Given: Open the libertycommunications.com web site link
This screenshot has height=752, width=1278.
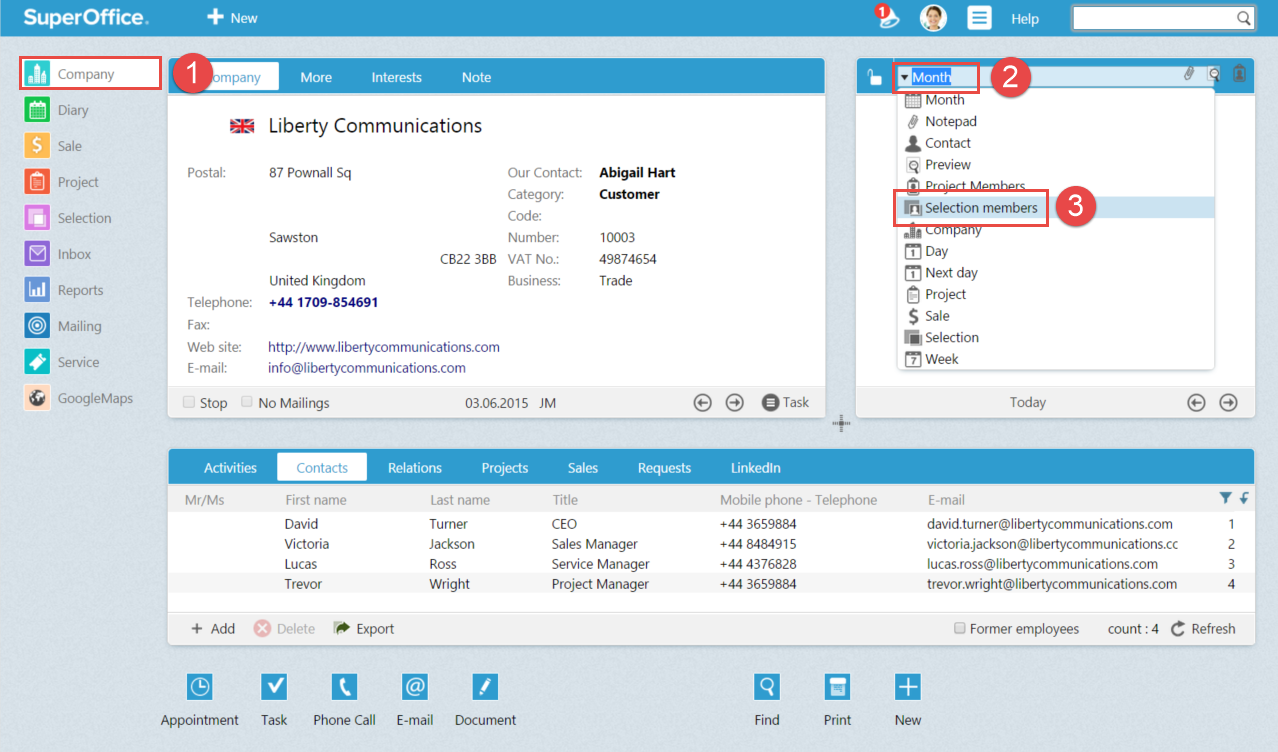Looking at the screenshot, I should pyautogui.click(x=384, y=347).
